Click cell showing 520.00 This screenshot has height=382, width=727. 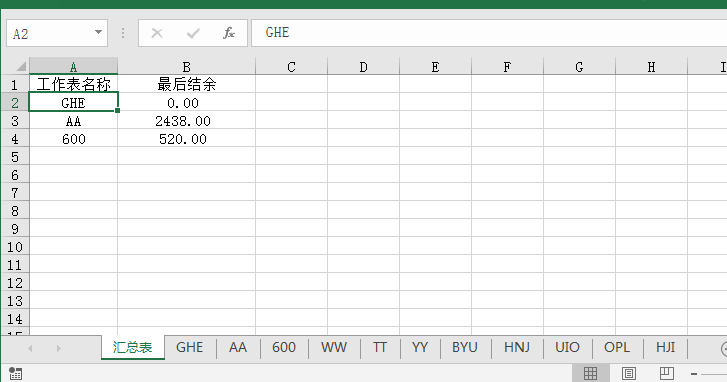tap(186, 139)
